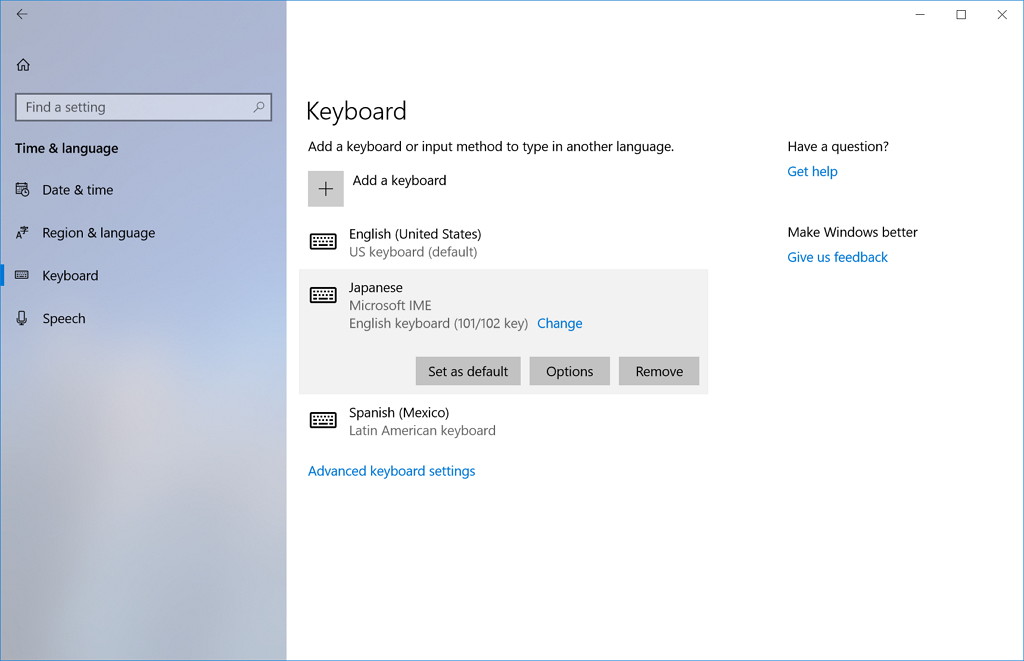Click the Add a keyboard label
Screen dimensions: 1024x661
coord(400,180)
